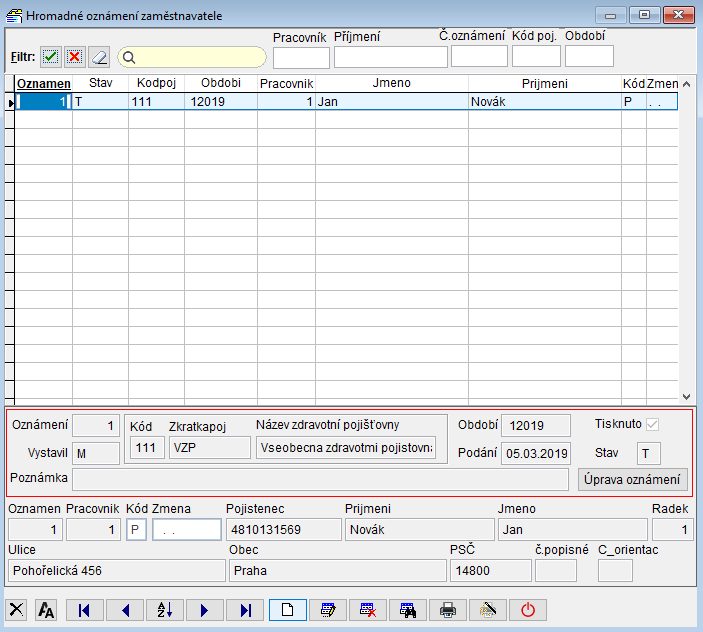Image resolution: width=703 pixels, height=632 pixels.
Task: Select the grid cell with Kodpoj '111'
Action: click(x=156, y=102)
